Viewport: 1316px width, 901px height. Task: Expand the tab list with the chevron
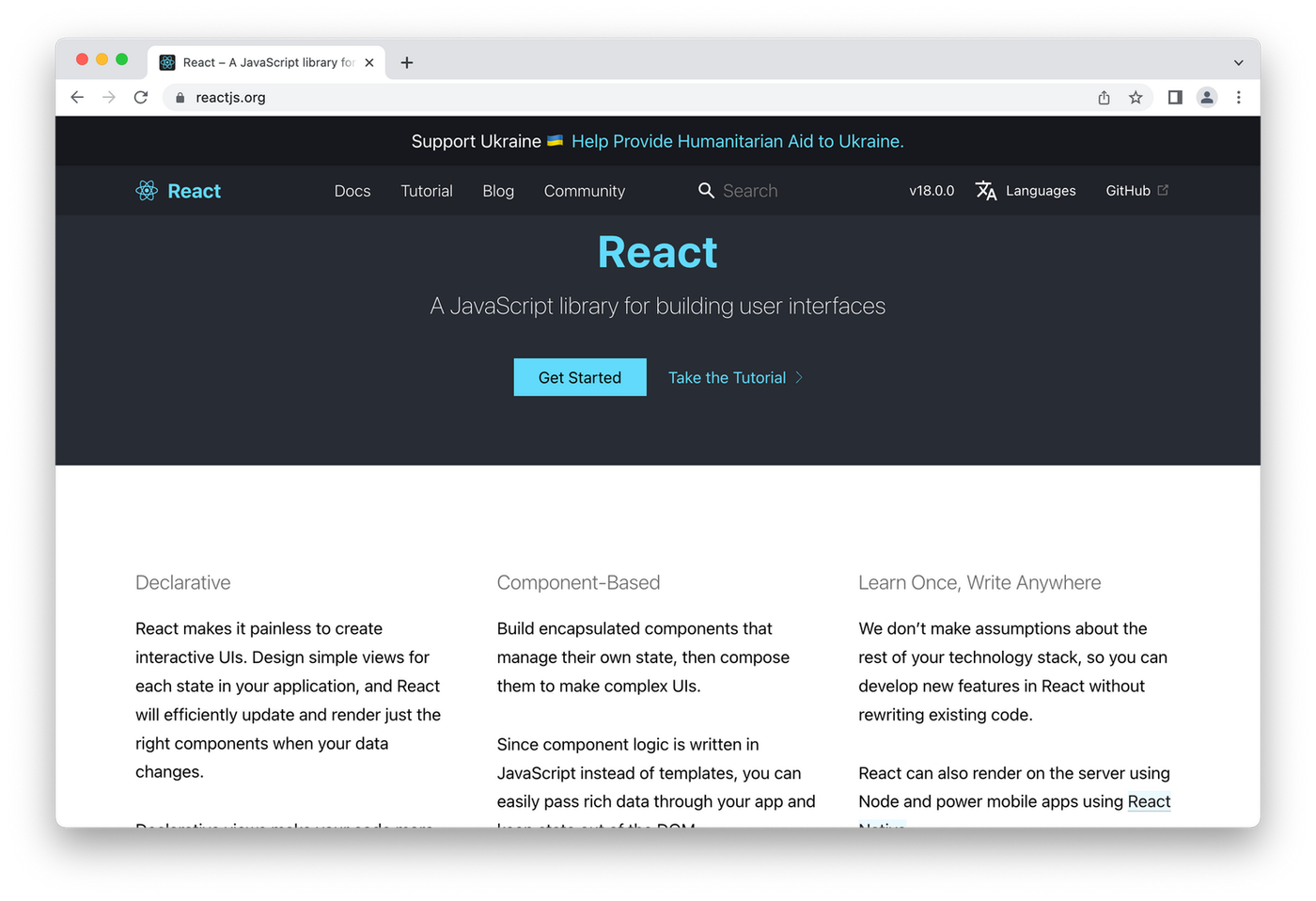[x=1240, y=61]
